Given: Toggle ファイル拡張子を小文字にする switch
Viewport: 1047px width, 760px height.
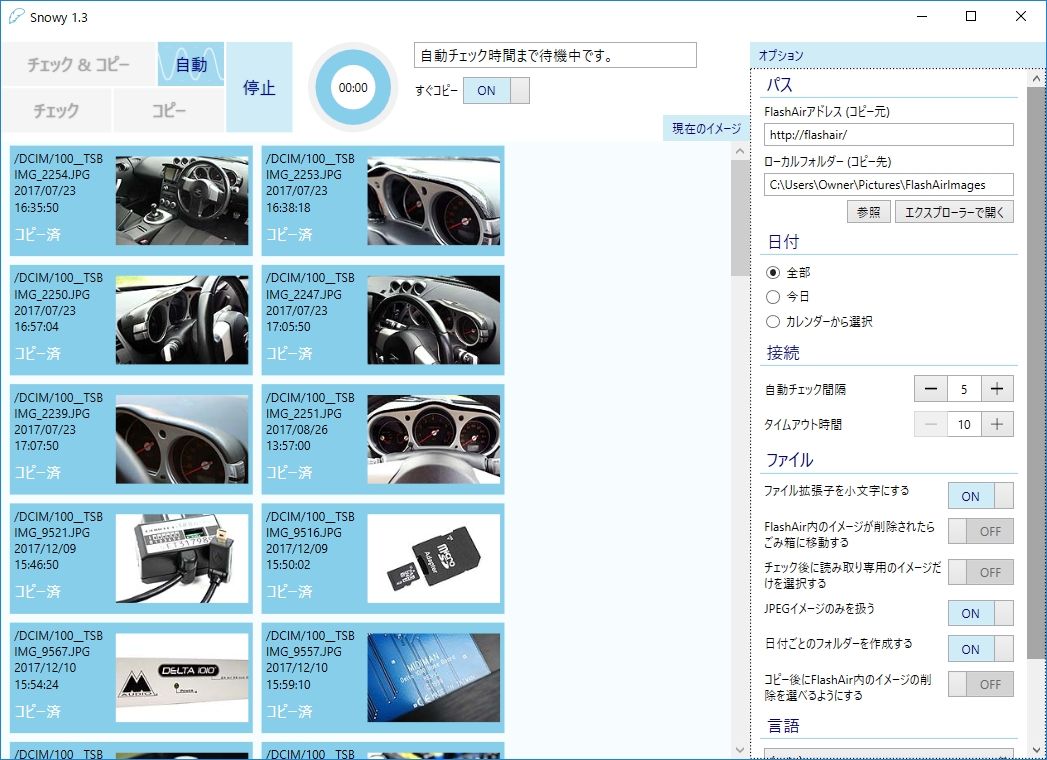Looking at the screenshot, I should [981, 496].
